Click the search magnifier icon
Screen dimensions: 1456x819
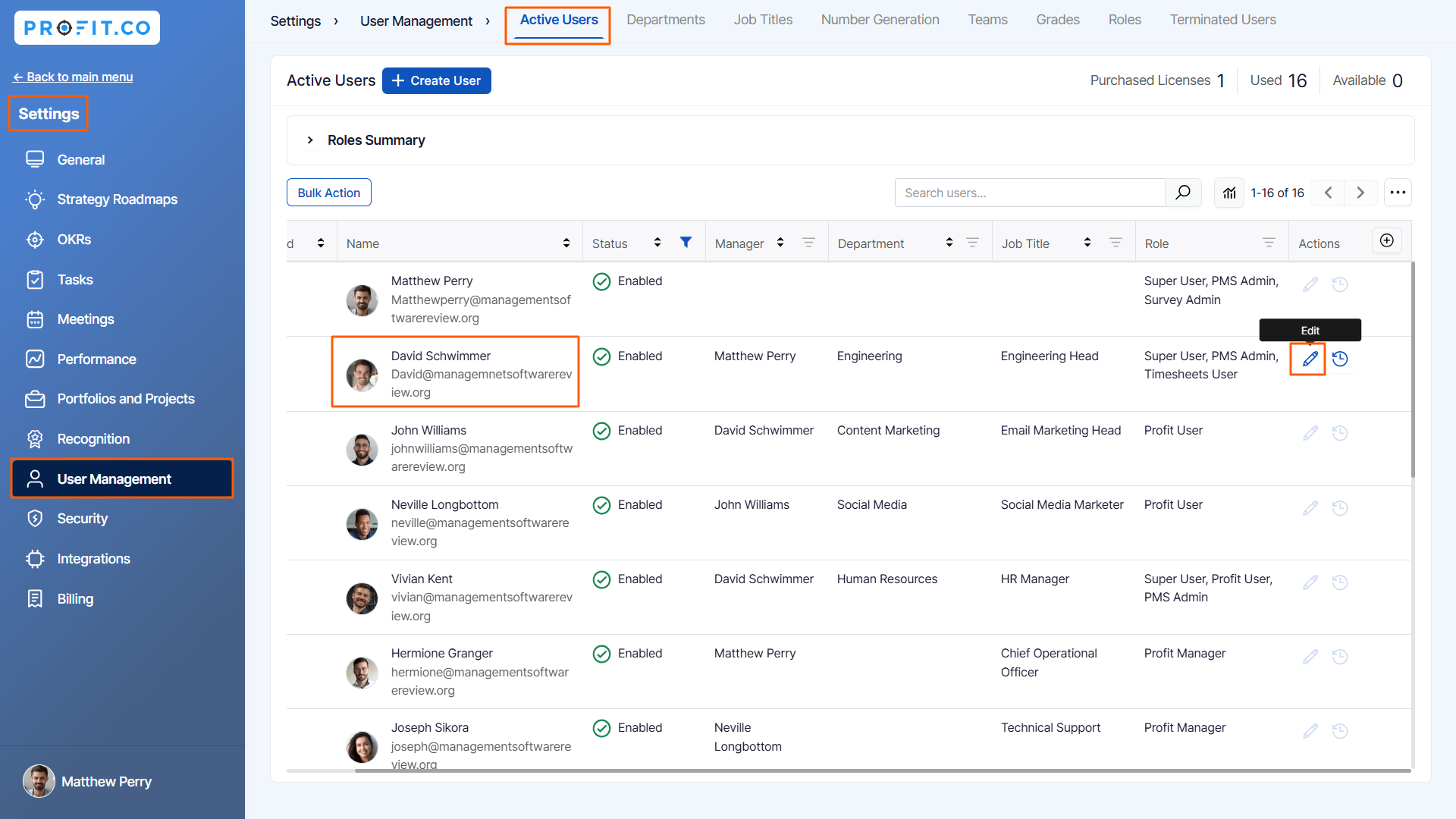coord(1182,193)
